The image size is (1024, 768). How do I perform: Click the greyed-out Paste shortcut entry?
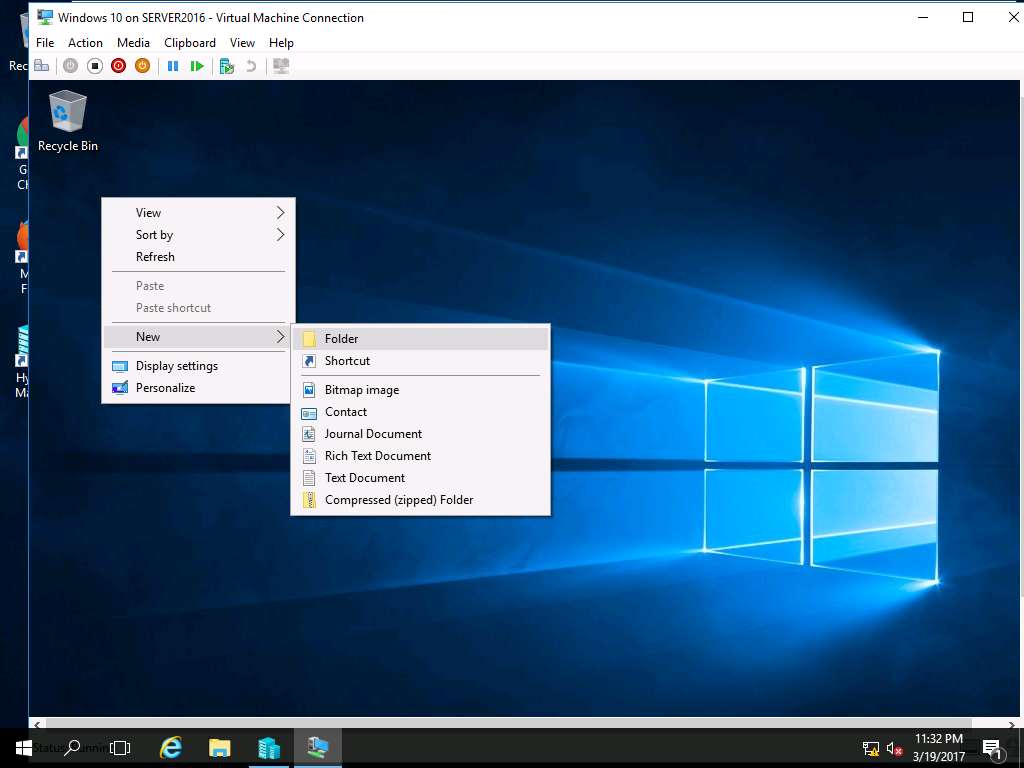[x=199, y=308]
